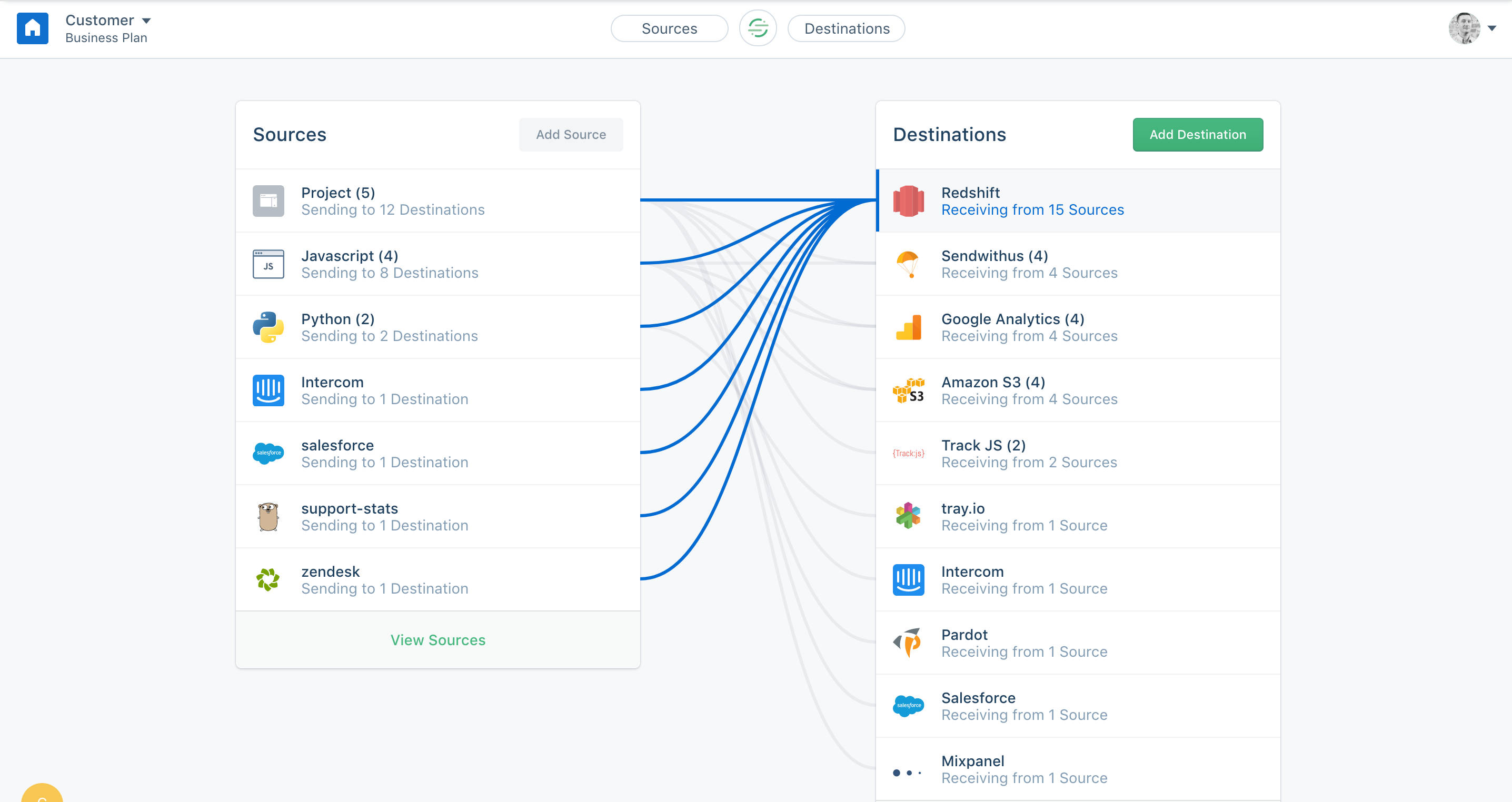Select the support-stats gopher icon
This screenshot has width=1512, height=802.
click(268, 516)
